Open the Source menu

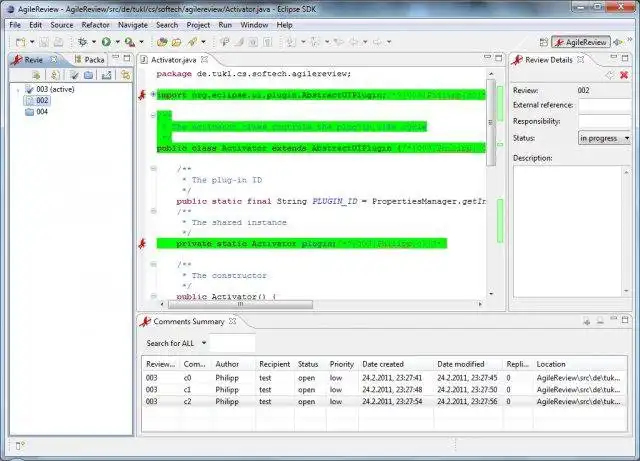pyautogui.click(x=62, y=25)
